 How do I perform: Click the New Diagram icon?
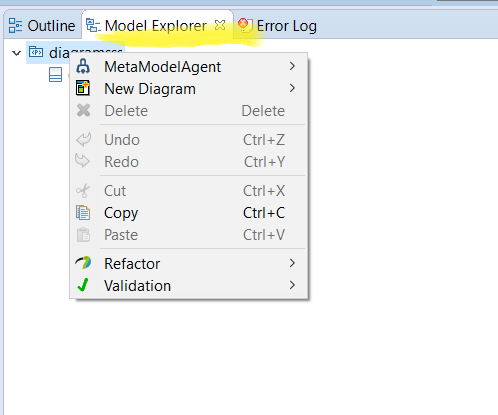click(83, 88)
